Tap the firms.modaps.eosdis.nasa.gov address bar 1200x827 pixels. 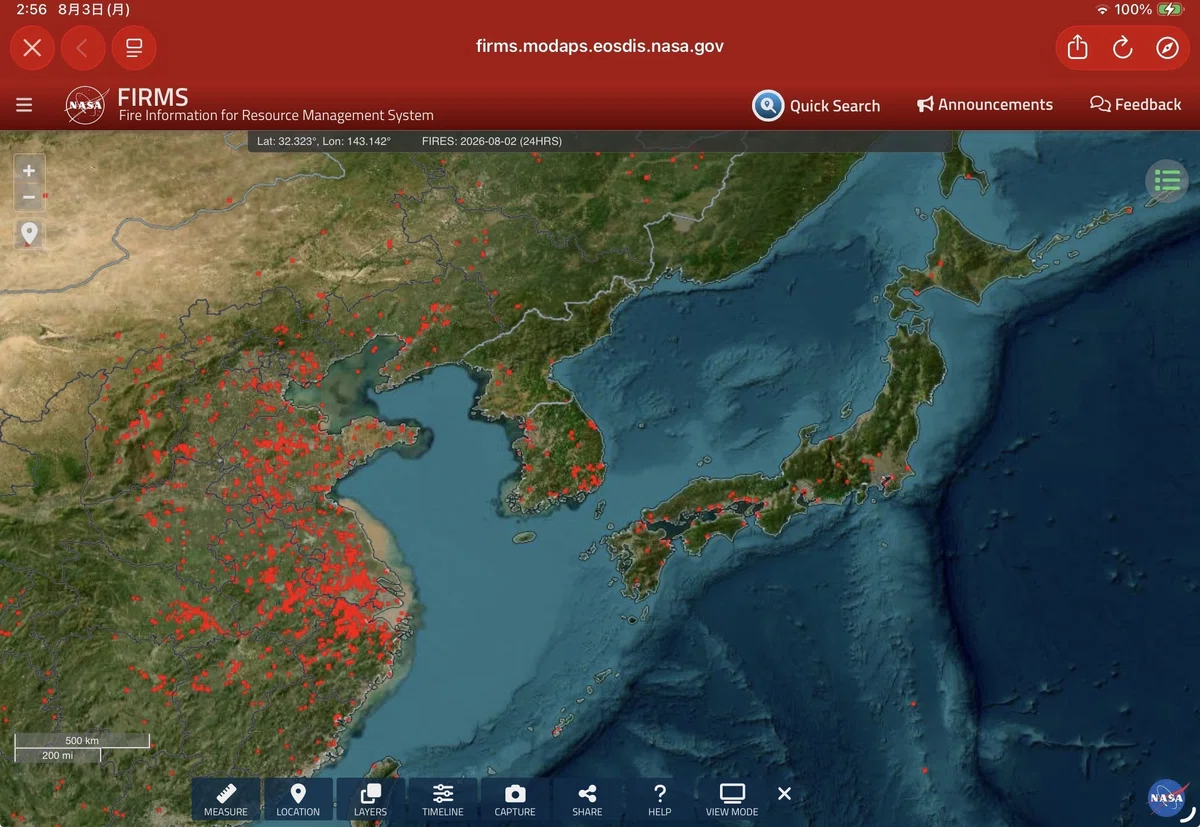[600, 46]
